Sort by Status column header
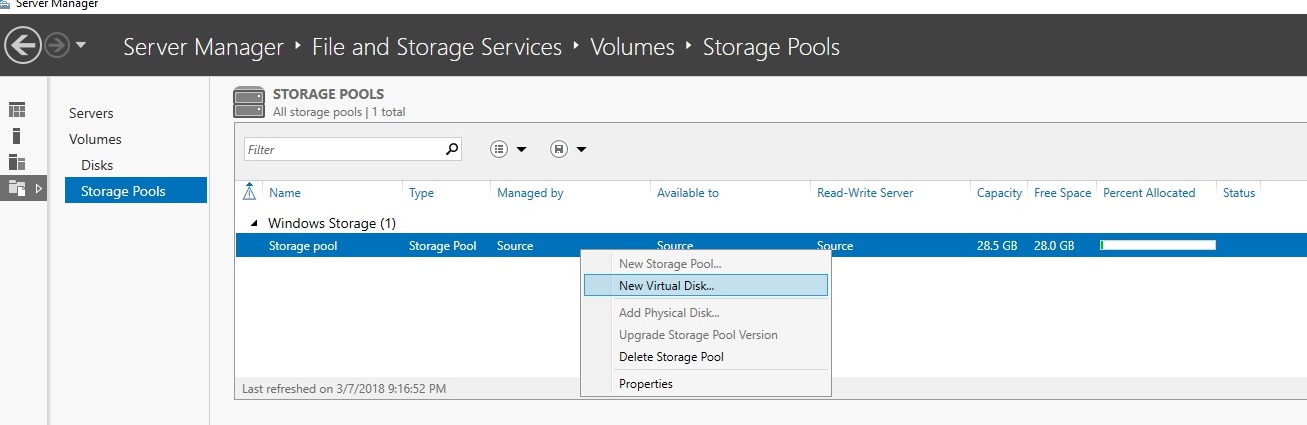The height and width of the screenshot is (425, 1307). tap(1239, 193)
